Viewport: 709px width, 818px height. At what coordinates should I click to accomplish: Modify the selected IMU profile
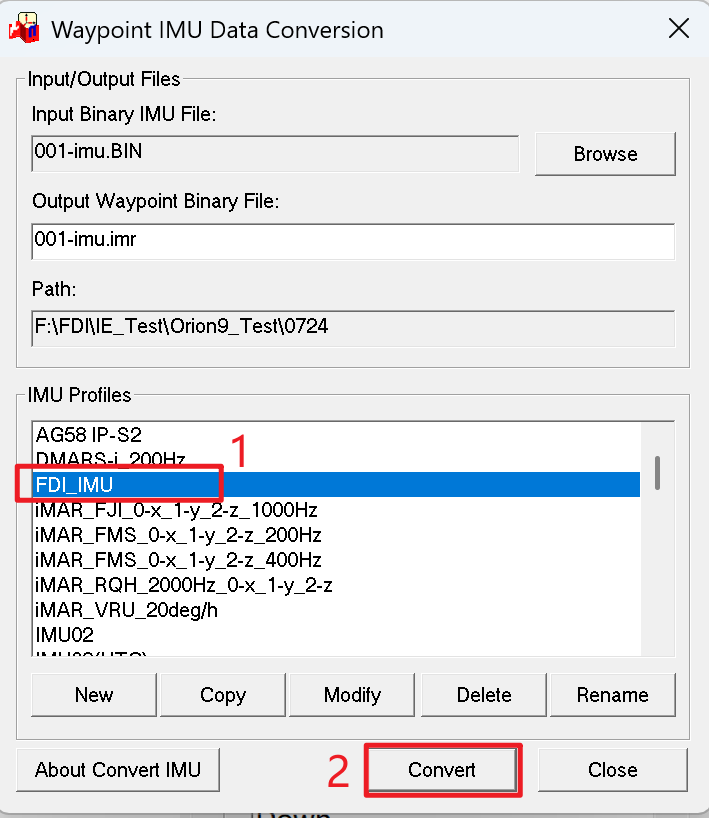click(x=352, y=695)
